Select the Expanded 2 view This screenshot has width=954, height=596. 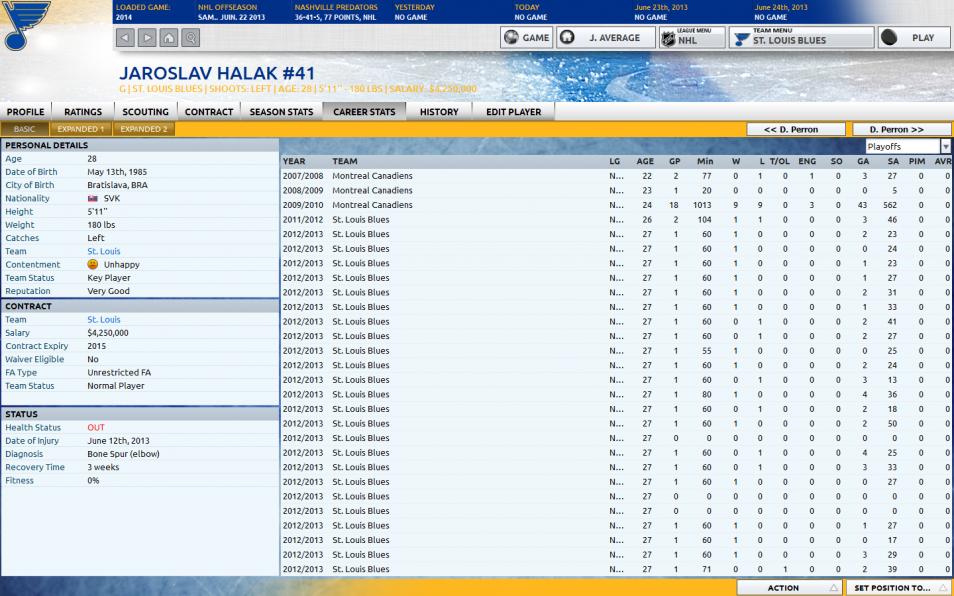click(143, 129)
